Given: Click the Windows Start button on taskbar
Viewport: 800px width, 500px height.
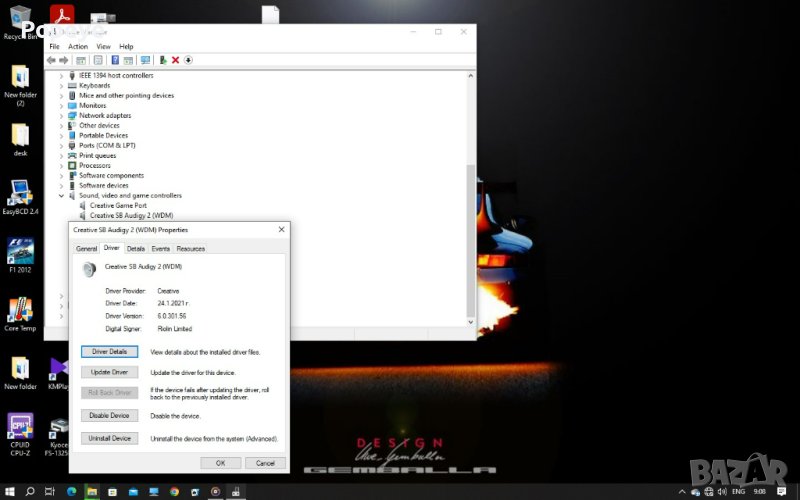Looking at the screenshot, I should 9,491.
